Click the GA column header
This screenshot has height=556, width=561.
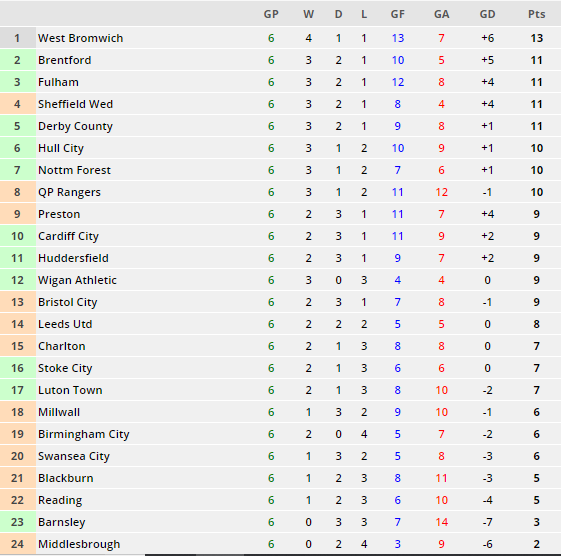tap(442, 14)
